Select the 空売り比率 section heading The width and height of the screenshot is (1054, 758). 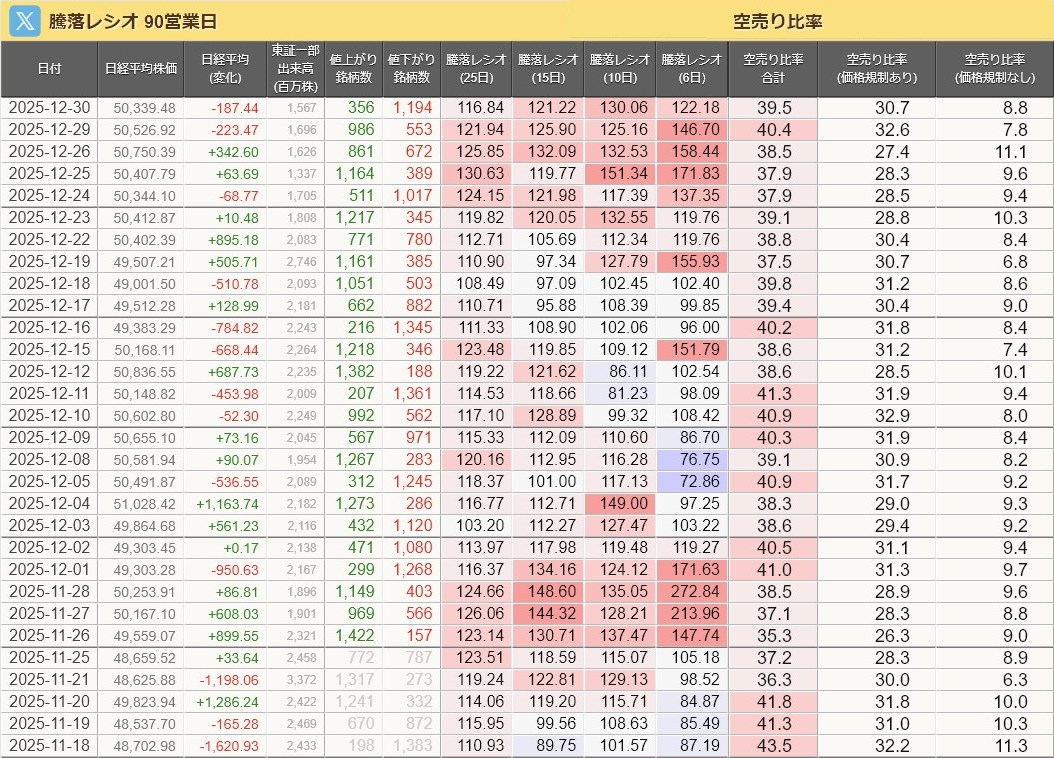(x=777, y=21)
